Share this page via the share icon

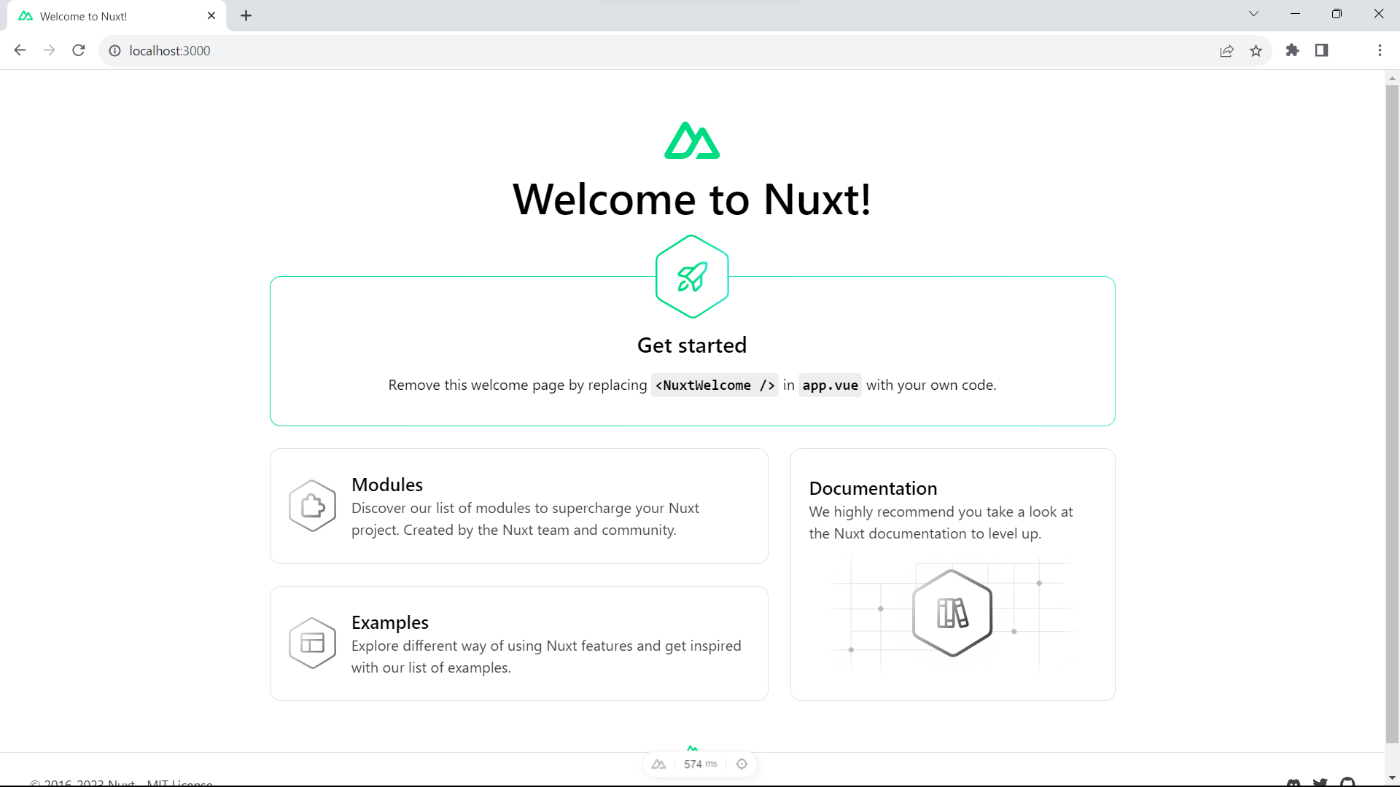click(x=1226, y=51)
